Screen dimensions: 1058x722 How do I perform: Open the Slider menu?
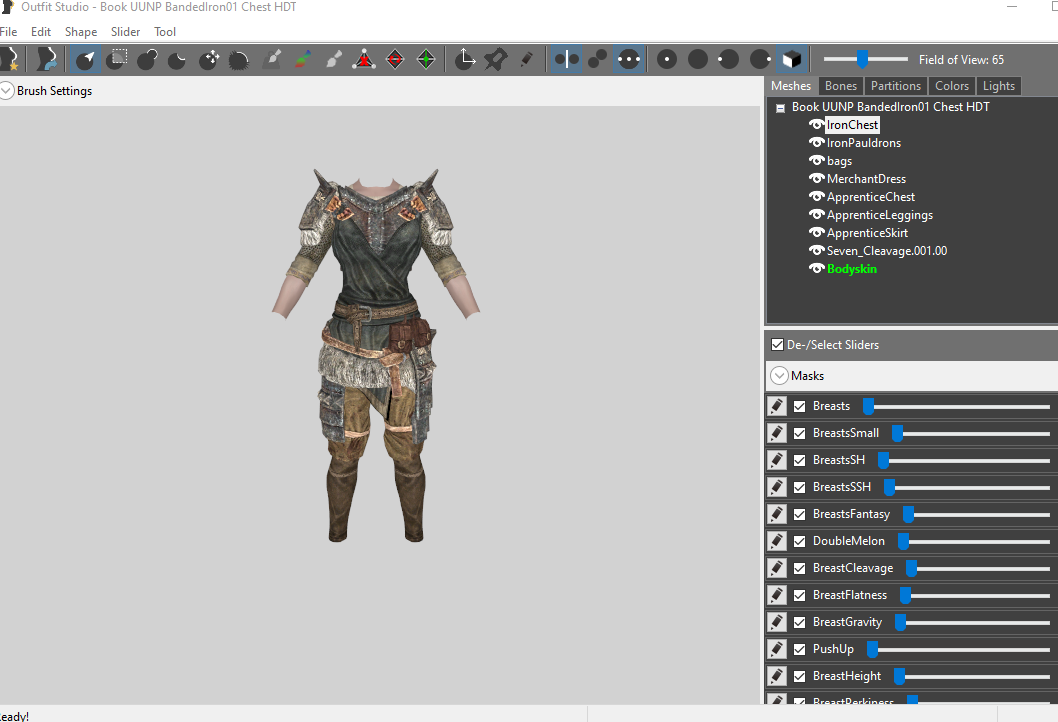point(126,32)
